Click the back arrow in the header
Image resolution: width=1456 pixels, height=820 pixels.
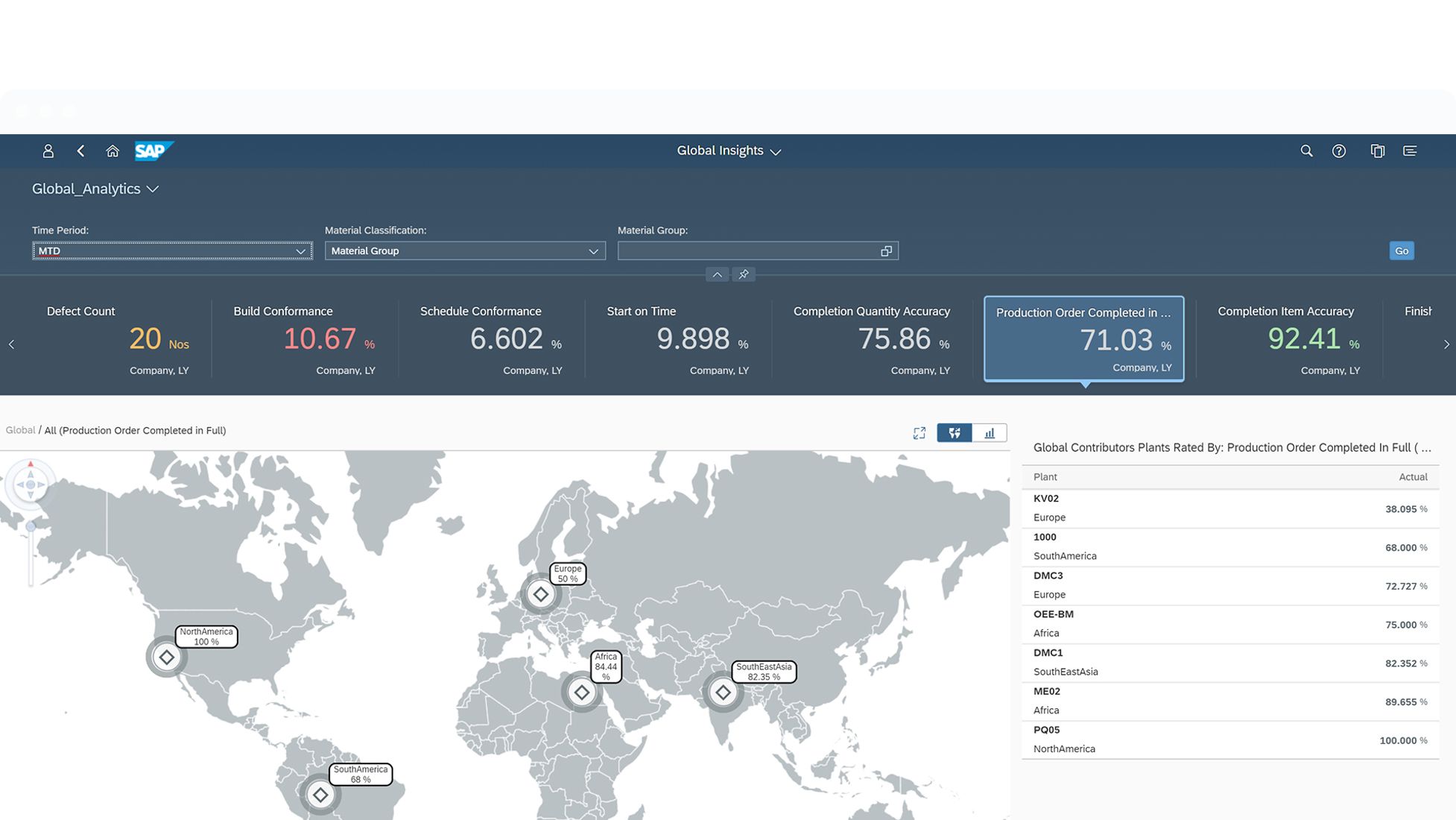(80, 151)
